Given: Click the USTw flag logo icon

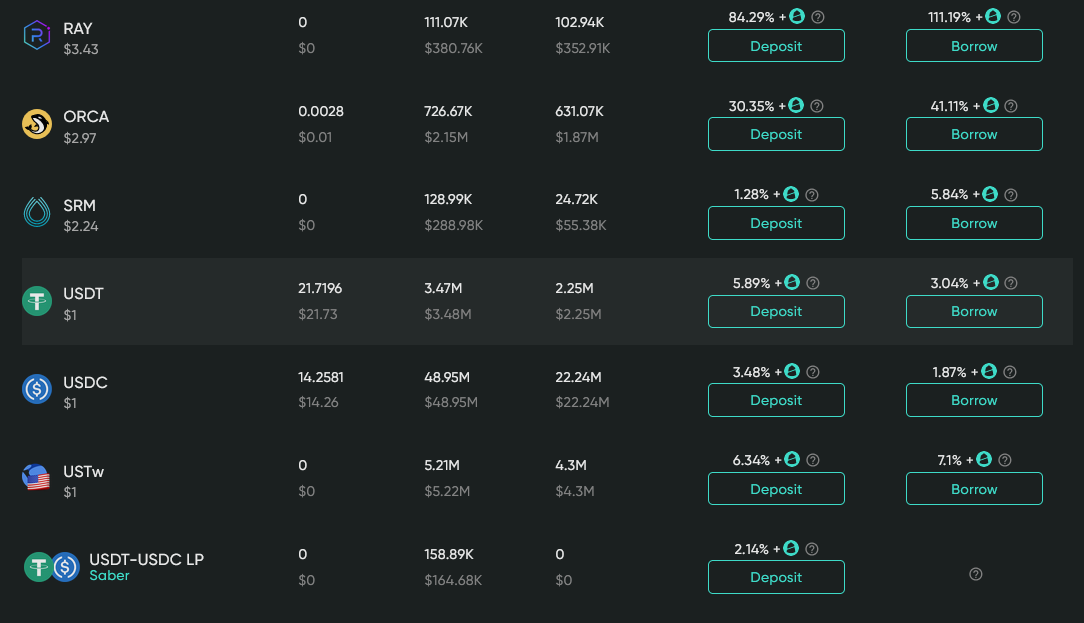Looking at the screenshot, I should pos(37,478).
